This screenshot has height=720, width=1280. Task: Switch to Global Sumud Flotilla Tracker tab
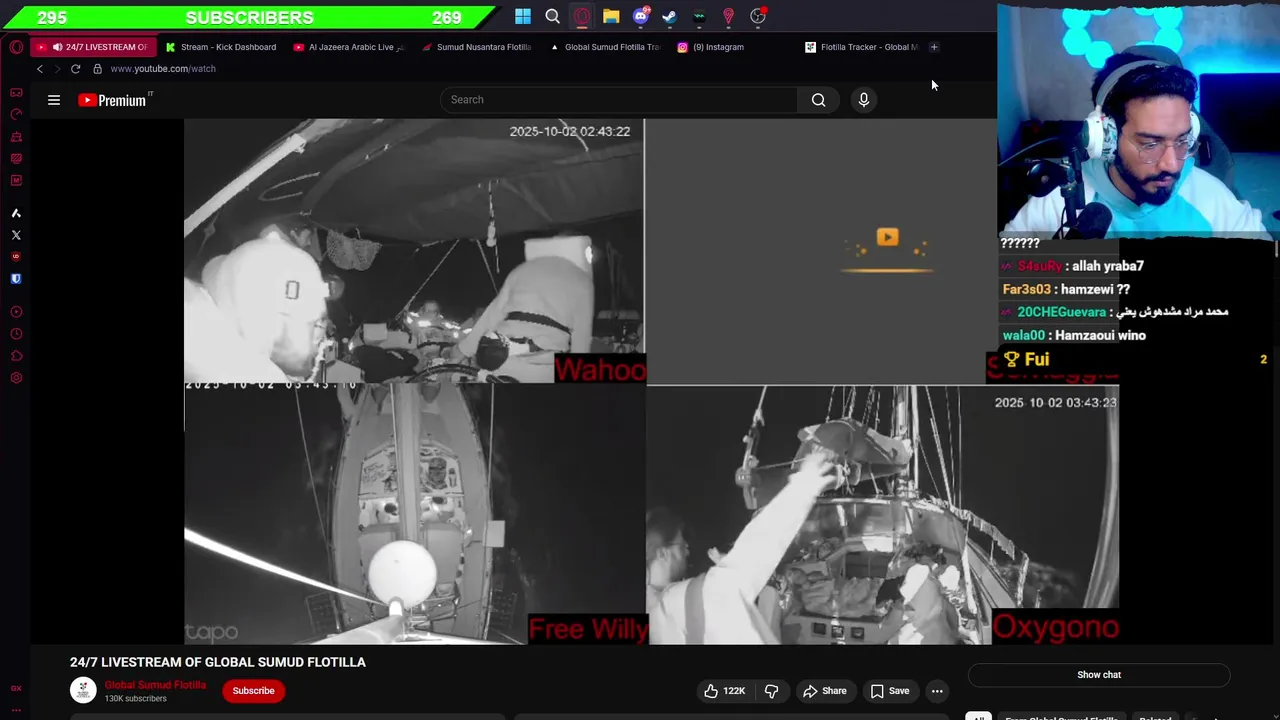pos(605,47)
